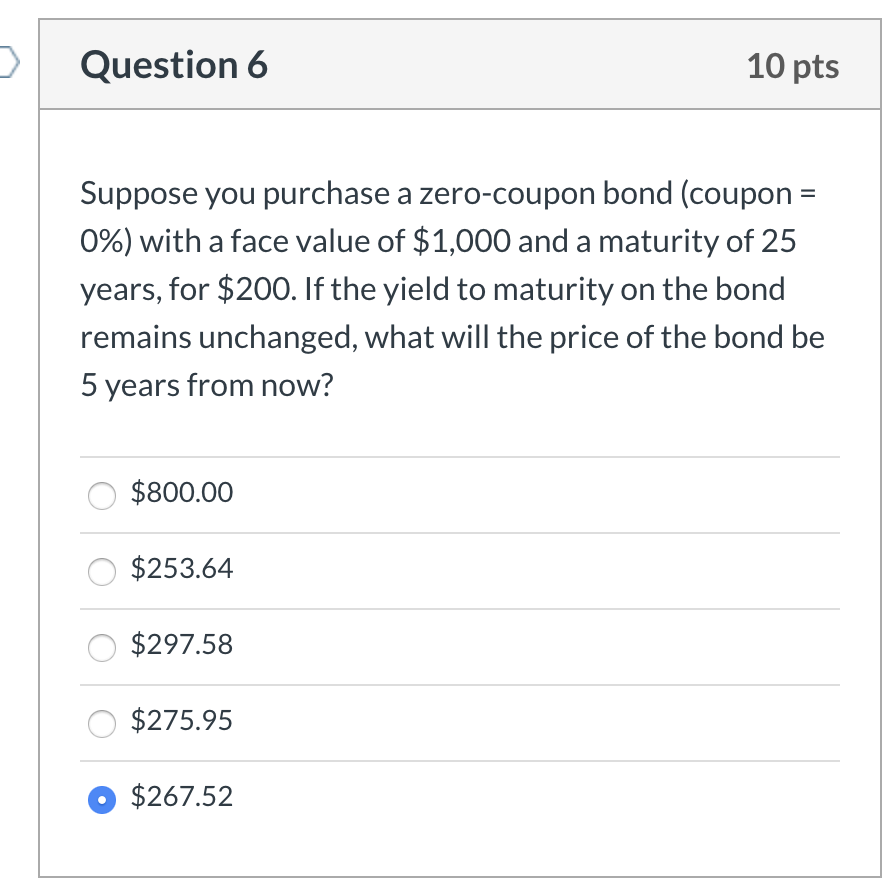894x878 pixels.
Task: Select the $800.00 answer radio button
Action: [101, 494]
